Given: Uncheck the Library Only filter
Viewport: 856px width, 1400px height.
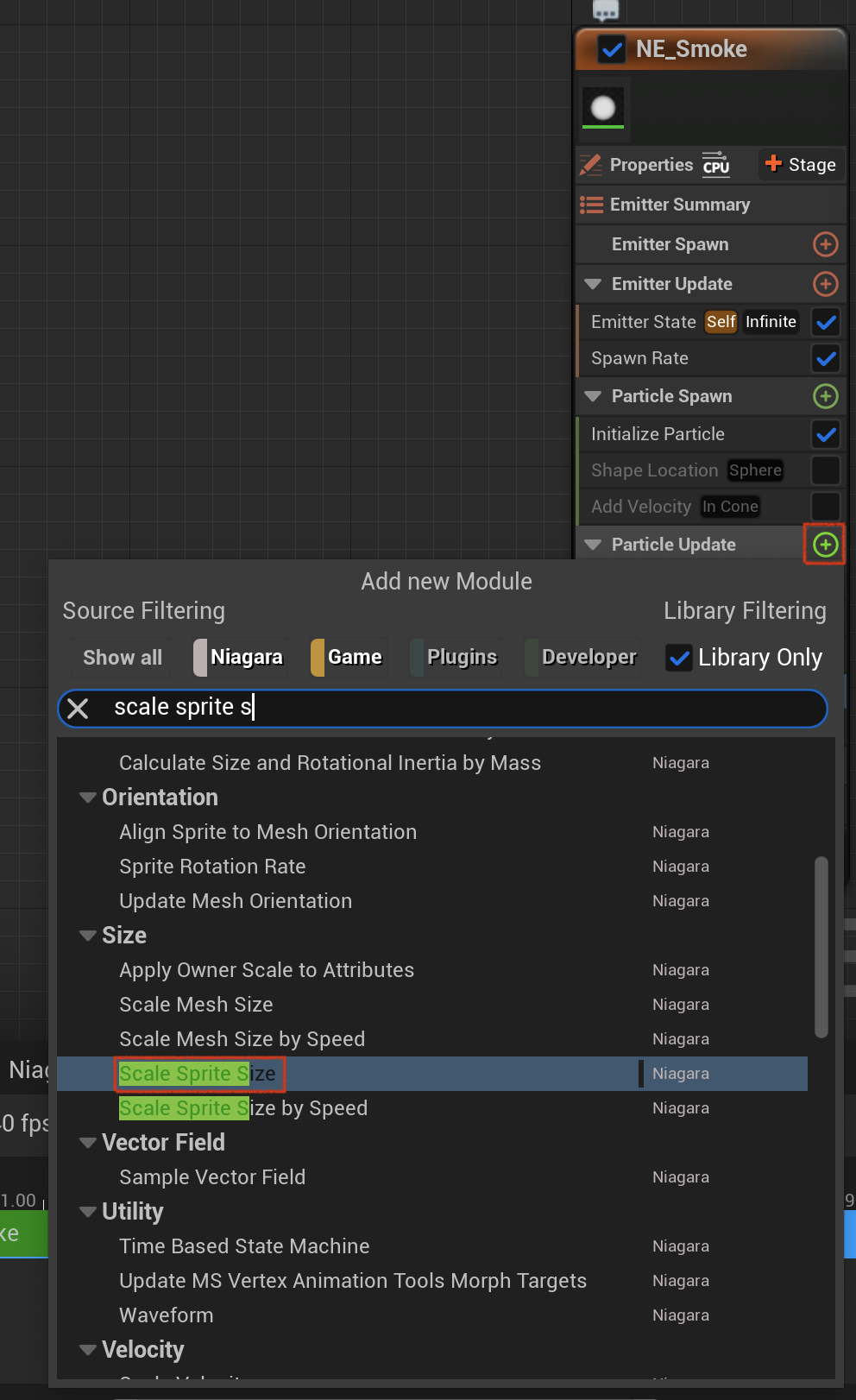Looking at the screenshot, I should pyautogui.click(x=679, y=658).
